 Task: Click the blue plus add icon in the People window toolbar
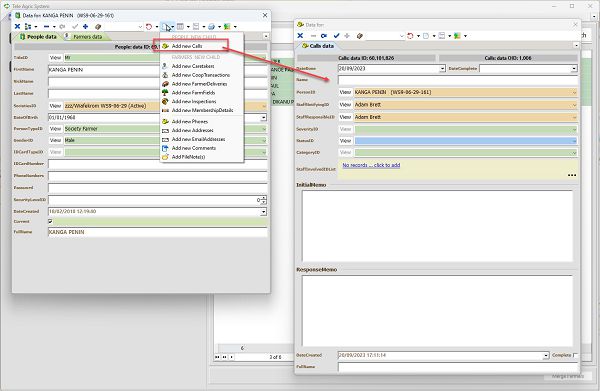pos(85,26)
